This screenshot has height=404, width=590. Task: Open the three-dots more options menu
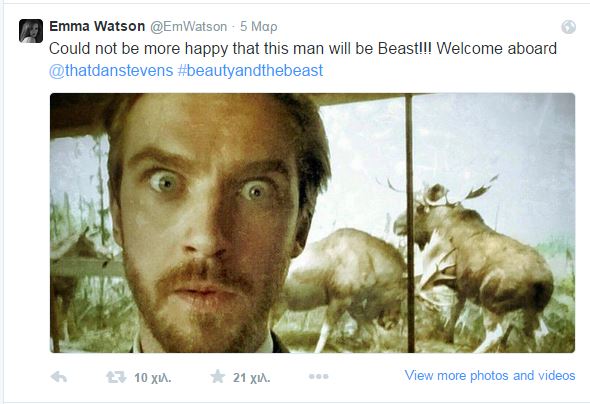pyautogui.click(x=318, y=376)
